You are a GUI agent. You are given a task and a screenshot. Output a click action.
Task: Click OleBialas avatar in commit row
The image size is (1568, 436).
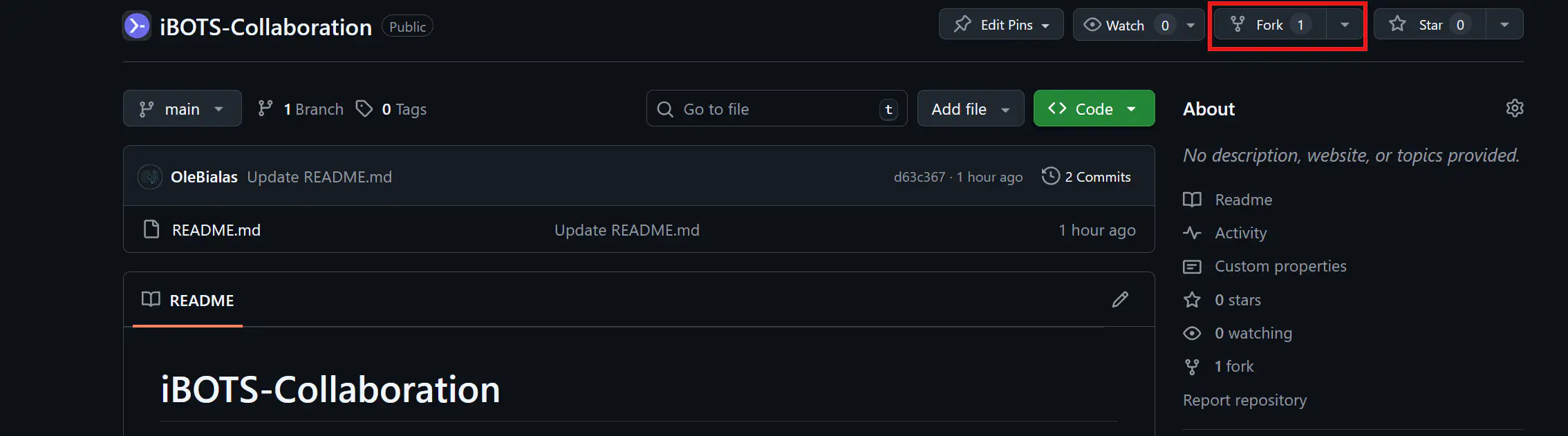[150, 177]
